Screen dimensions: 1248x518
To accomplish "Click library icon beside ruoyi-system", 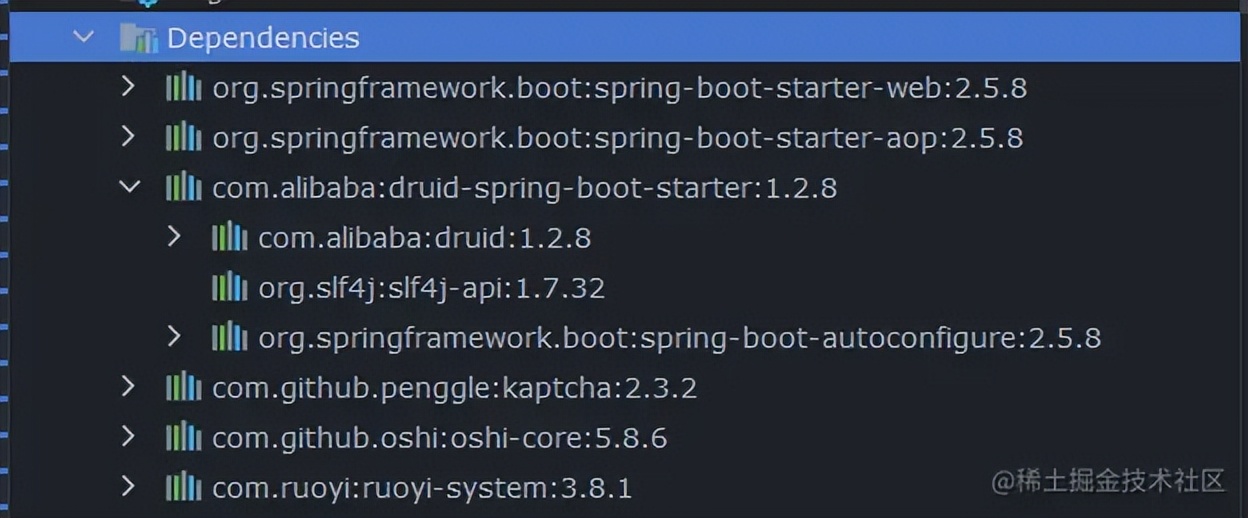I will point(183,488).
